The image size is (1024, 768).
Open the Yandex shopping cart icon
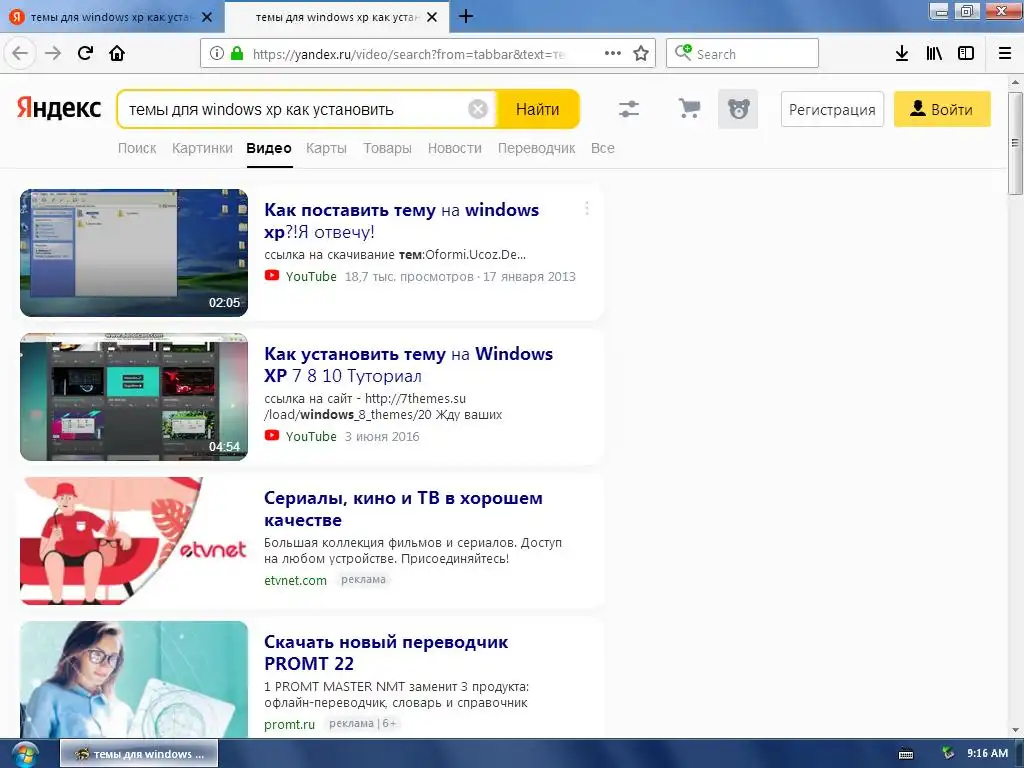689,108
